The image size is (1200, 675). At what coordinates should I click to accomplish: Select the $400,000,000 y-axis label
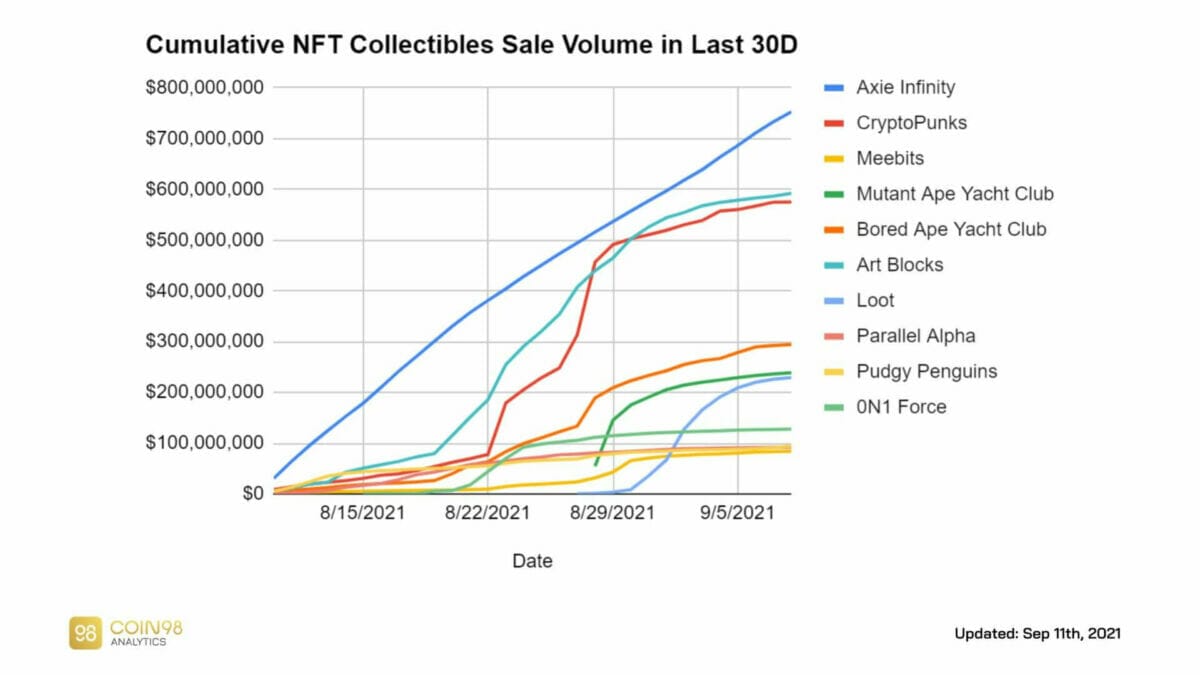coord(205,291)
